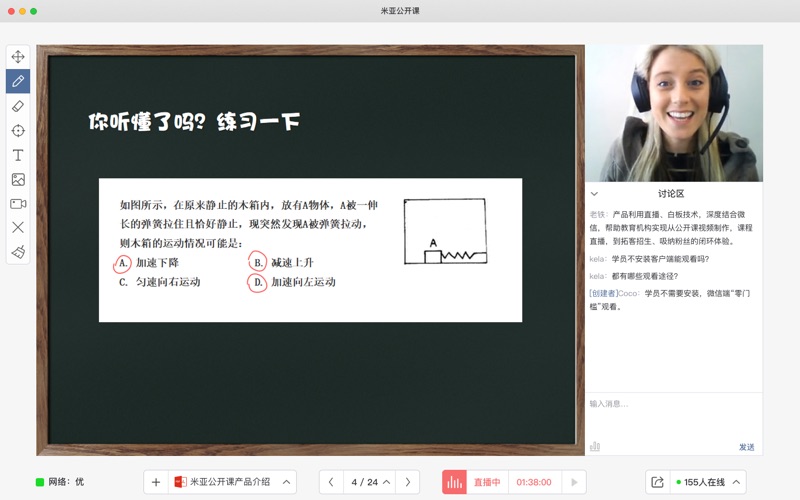Activate the crosshair pointer tool

(18, 130)
